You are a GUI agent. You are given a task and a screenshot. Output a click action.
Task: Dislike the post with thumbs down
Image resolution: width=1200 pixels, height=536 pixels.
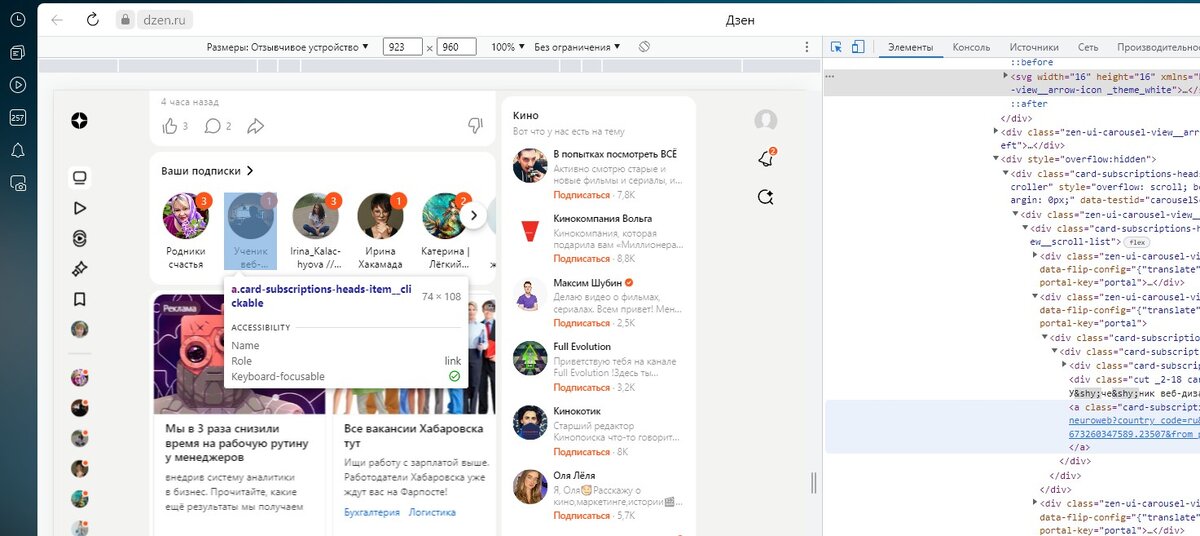pyautogui.click(x=475, y=125)
